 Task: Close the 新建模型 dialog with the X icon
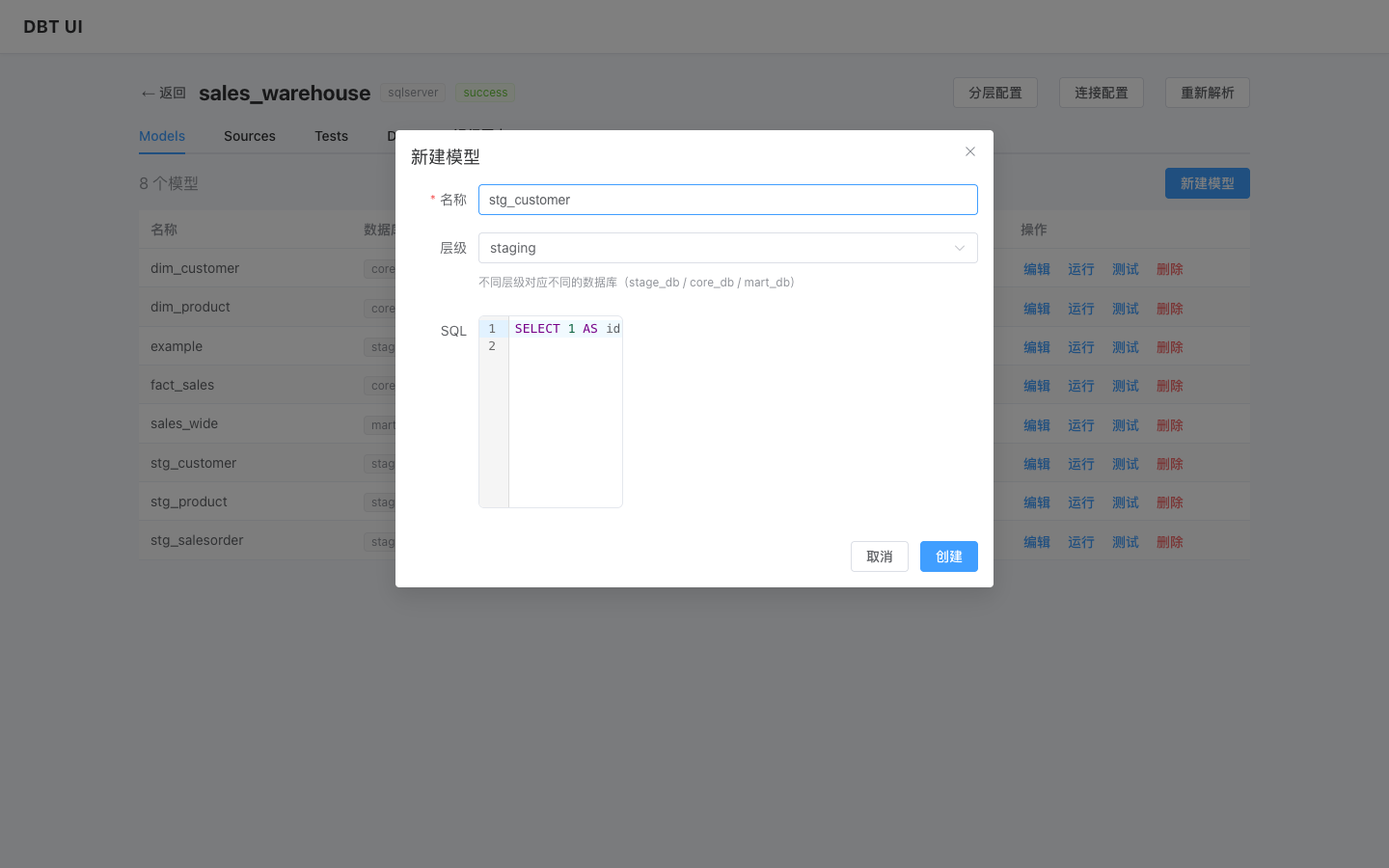(970, 151)
